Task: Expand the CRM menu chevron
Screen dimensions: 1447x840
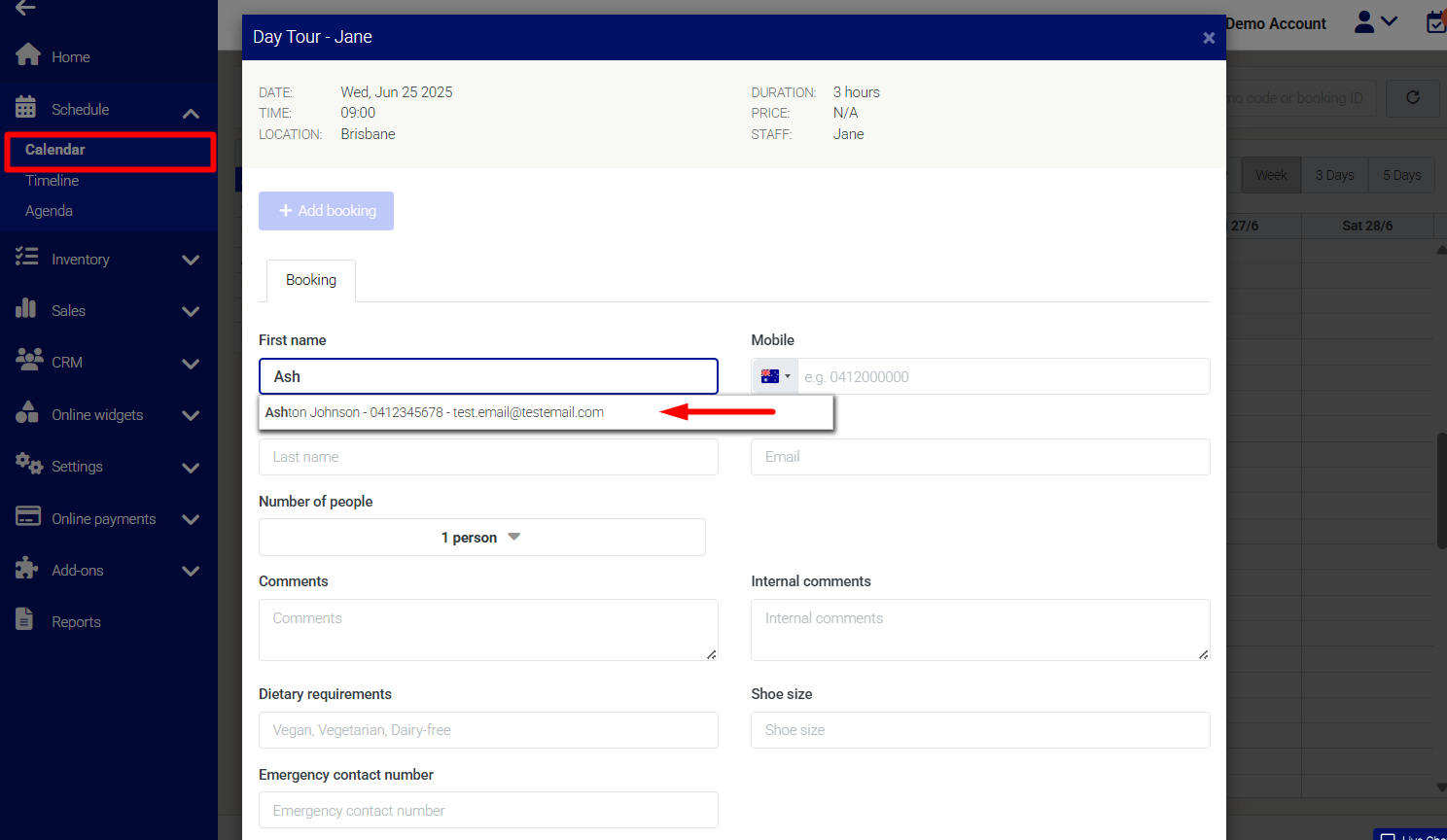Action: point(191,364)
